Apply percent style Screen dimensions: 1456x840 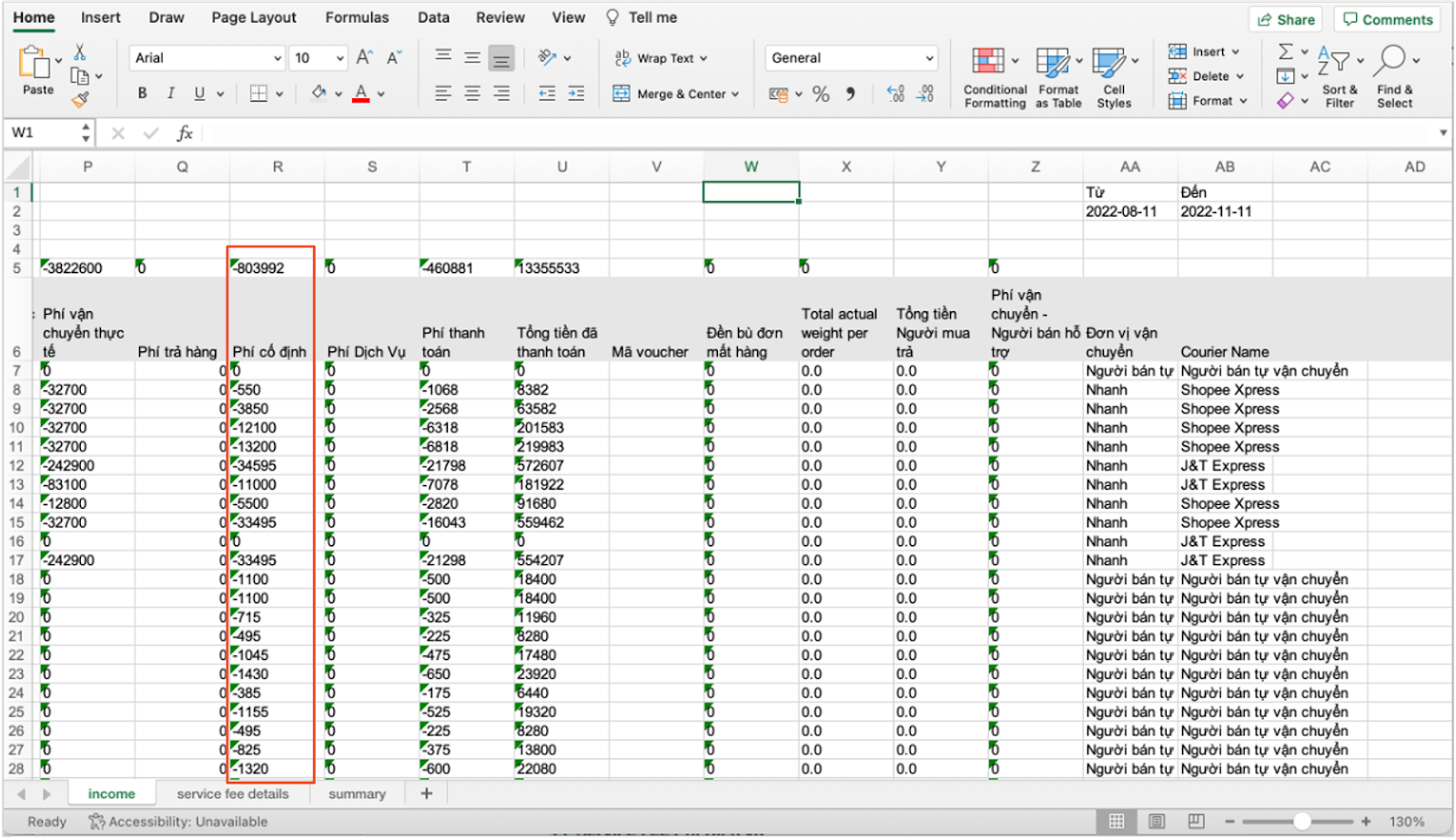(x=821, y=94)
